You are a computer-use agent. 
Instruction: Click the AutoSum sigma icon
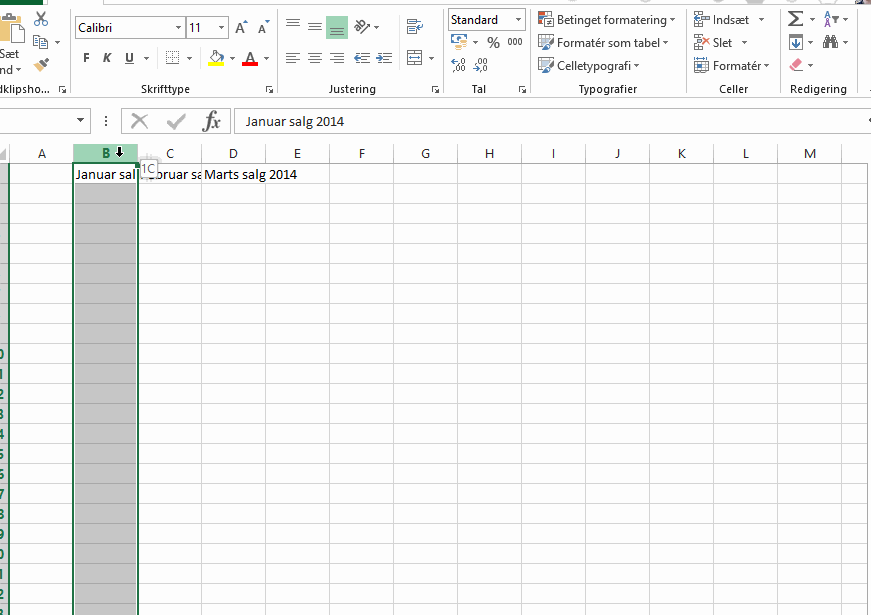(795, 19)
